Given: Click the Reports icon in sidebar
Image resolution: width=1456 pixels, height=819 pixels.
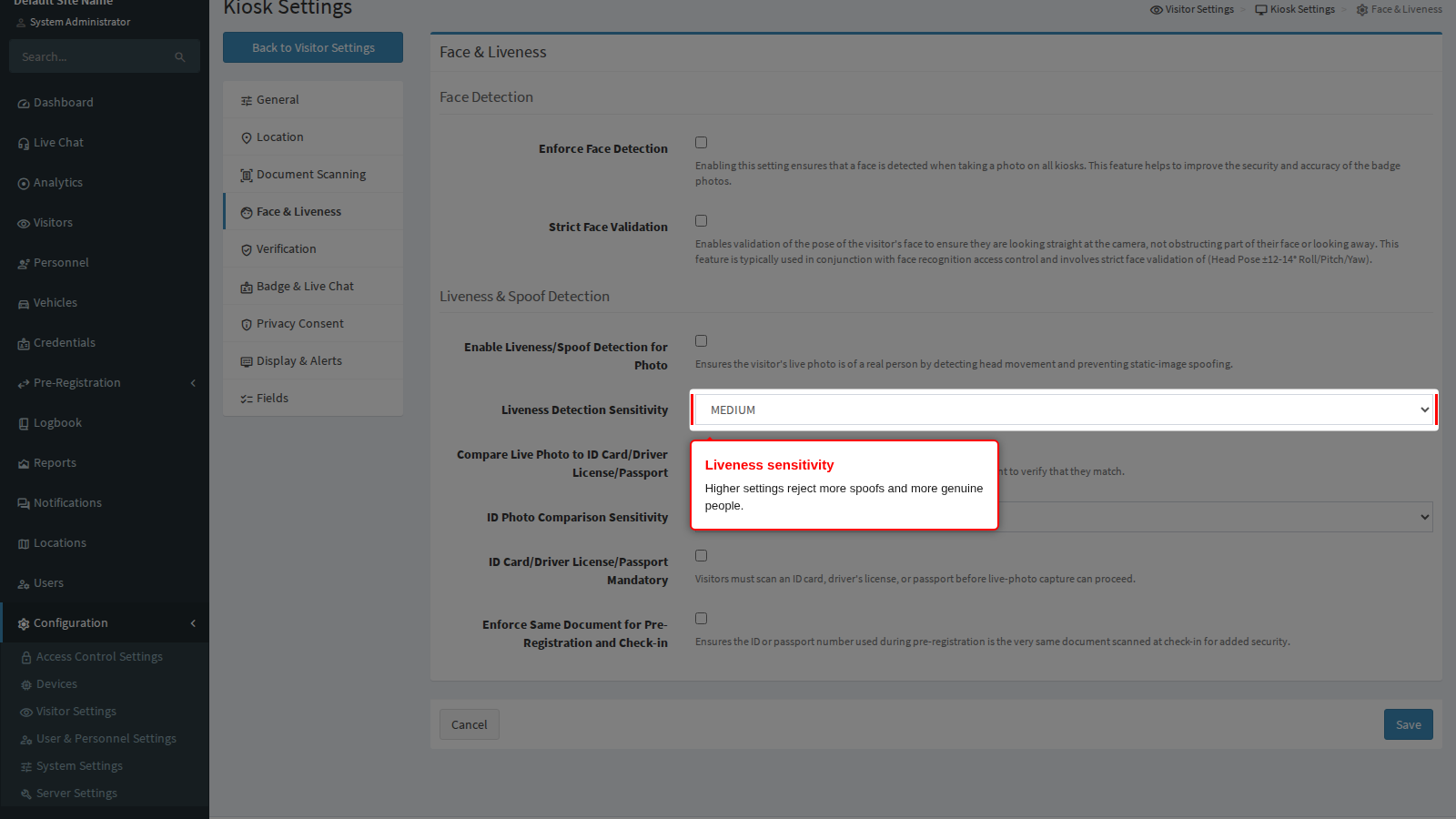Looking at the screenshot, I should coord(24,464).
